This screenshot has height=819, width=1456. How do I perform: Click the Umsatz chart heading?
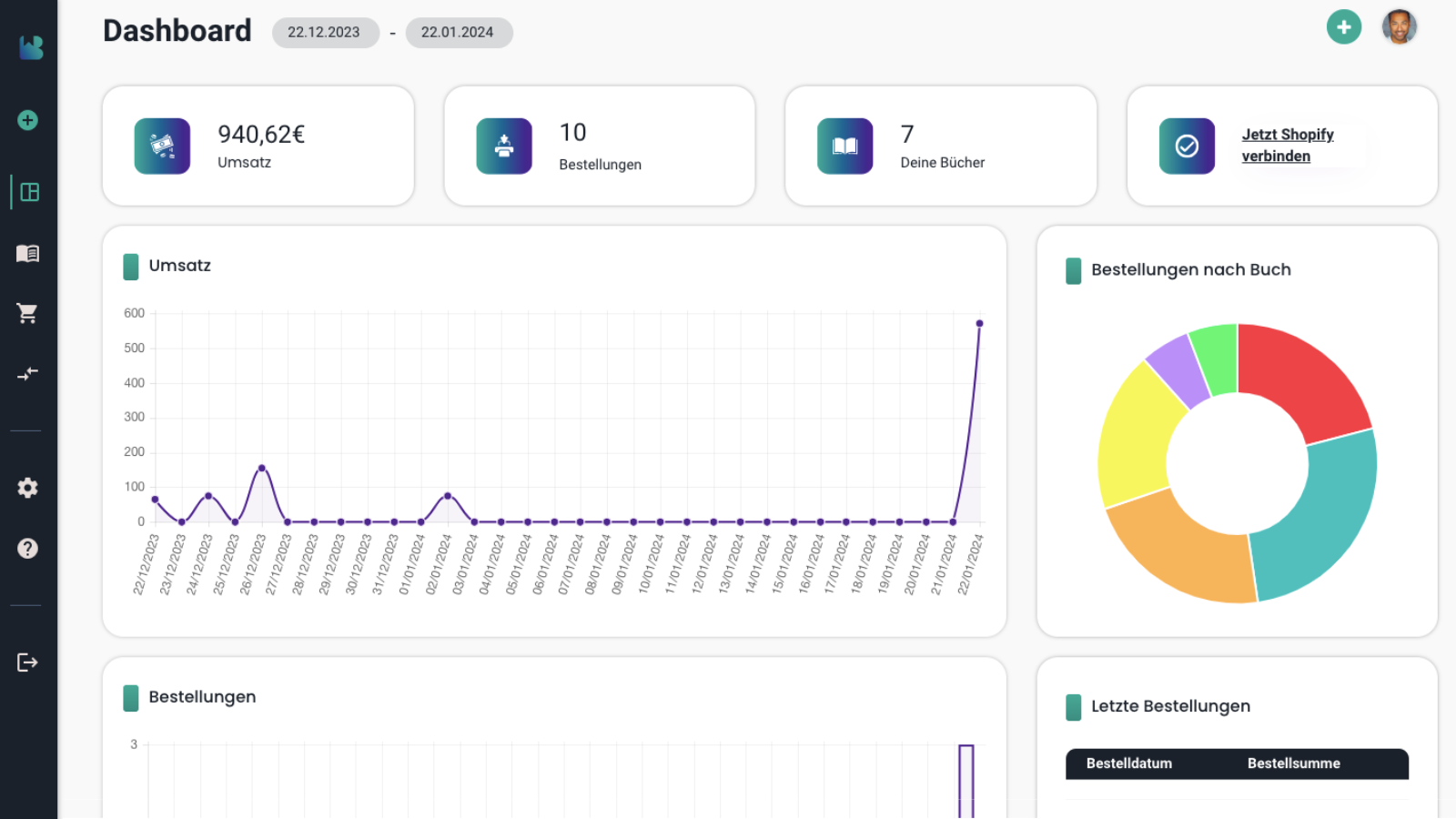tap(180, 266)
